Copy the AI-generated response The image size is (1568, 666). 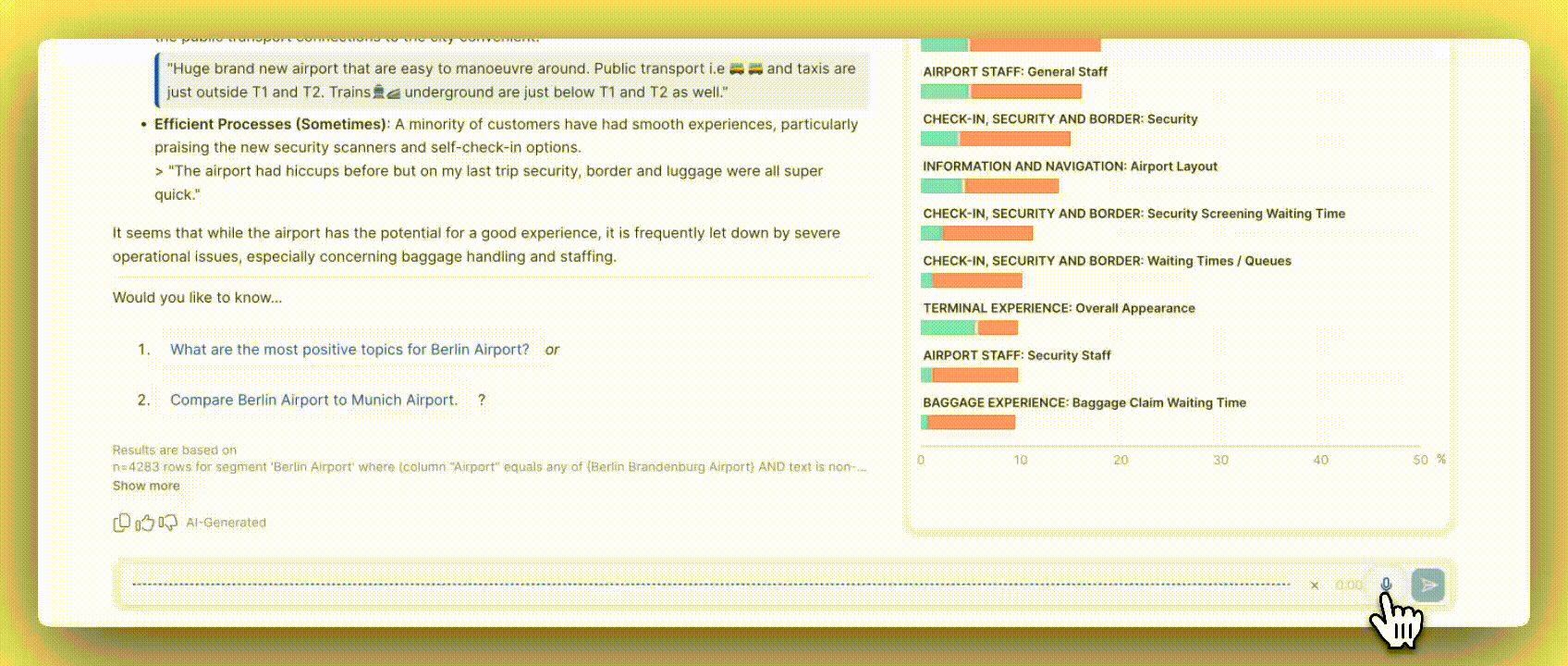pos(121,523)
